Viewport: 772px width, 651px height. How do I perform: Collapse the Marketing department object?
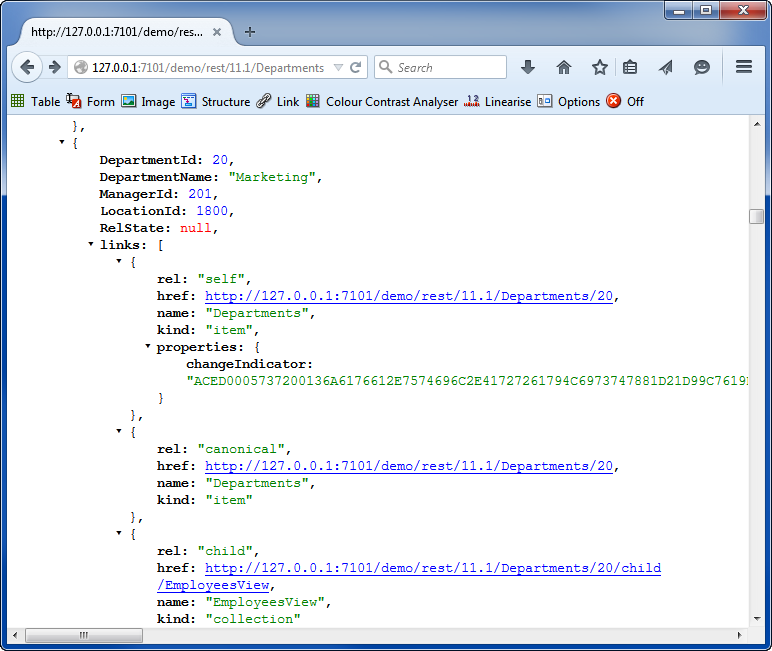tap(62, 142)
